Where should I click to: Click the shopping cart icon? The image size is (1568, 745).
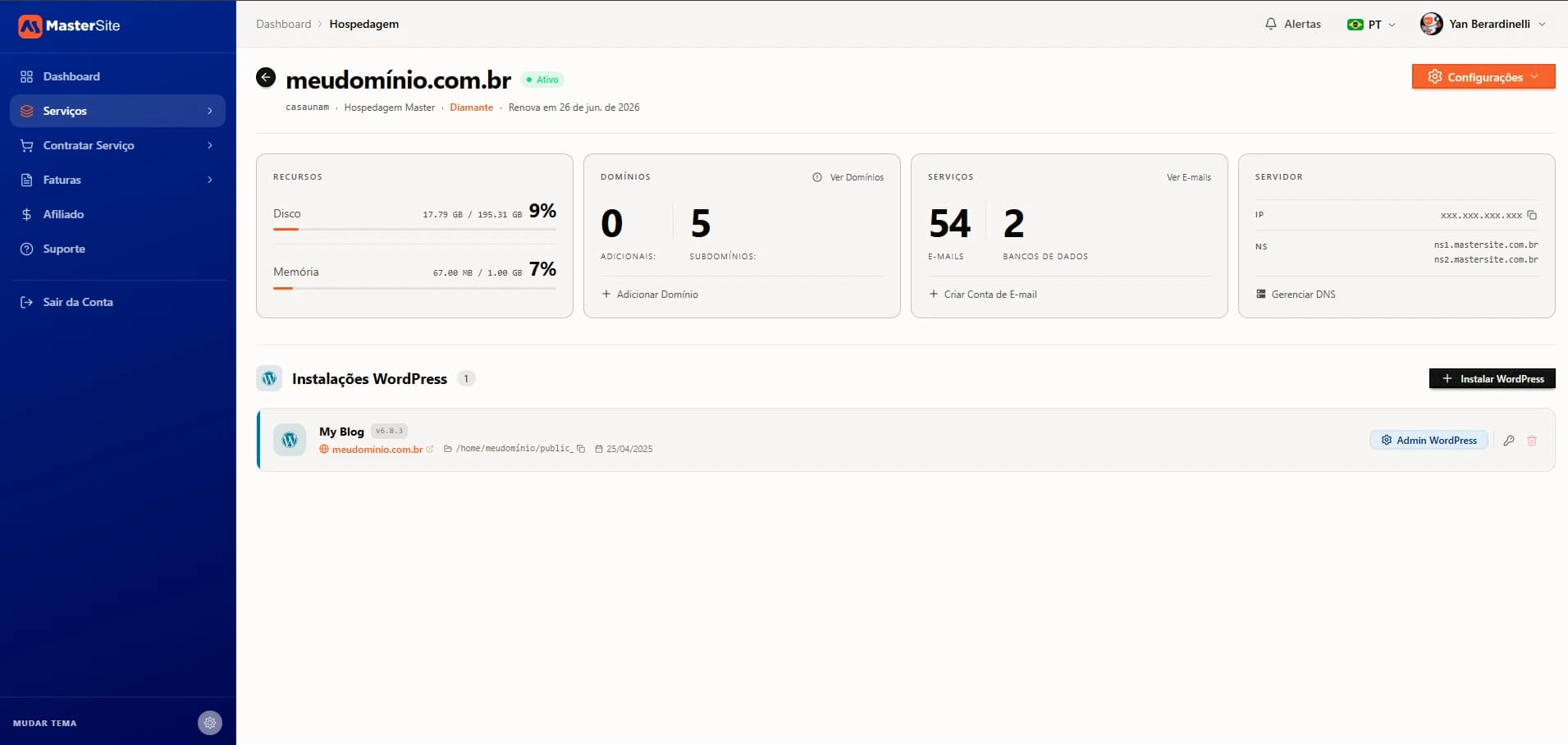26,145
